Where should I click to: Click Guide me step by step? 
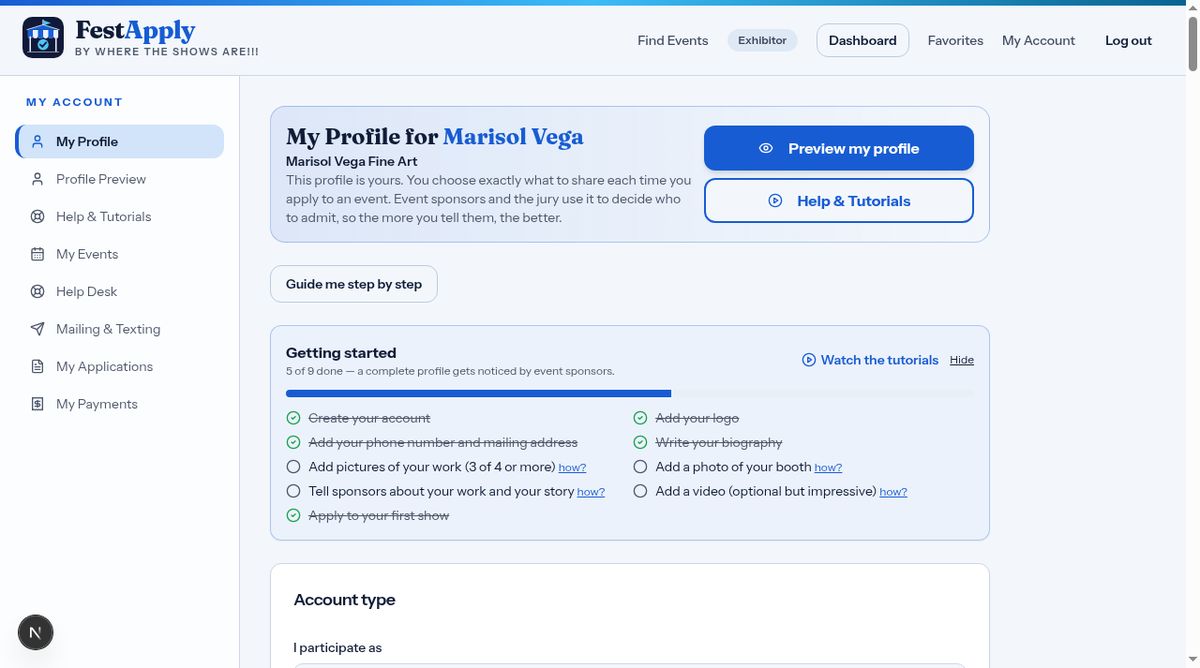[354, 284]
